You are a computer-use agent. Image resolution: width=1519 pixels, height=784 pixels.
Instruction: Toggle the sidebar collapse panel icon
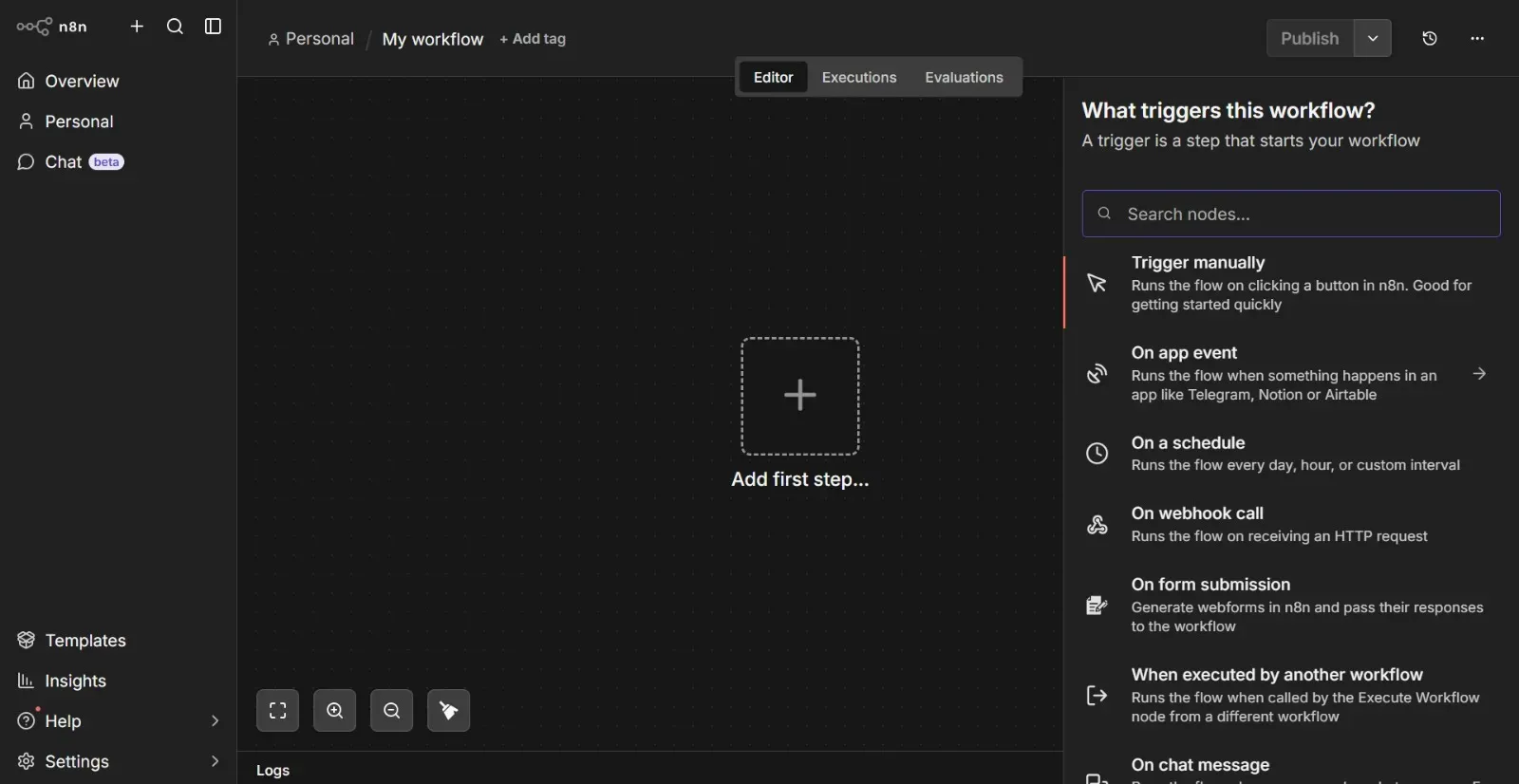pyautogui.click(x=214, y=27)
